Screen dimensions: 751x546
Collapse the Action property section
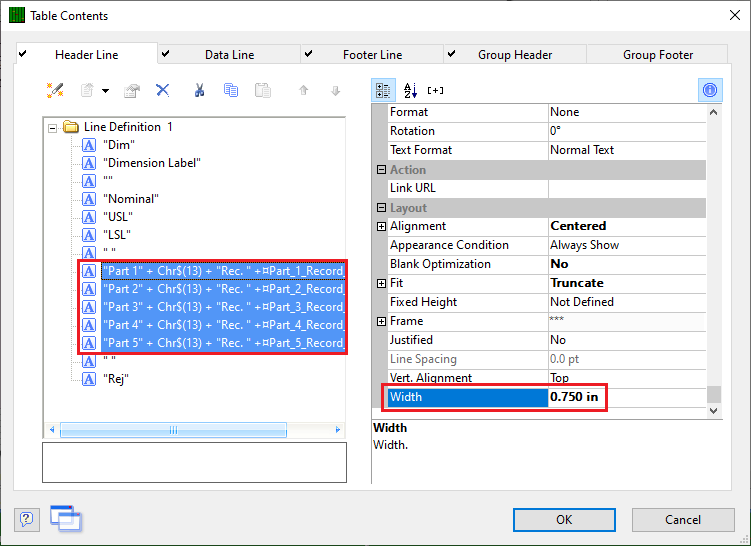click(381, 170)
